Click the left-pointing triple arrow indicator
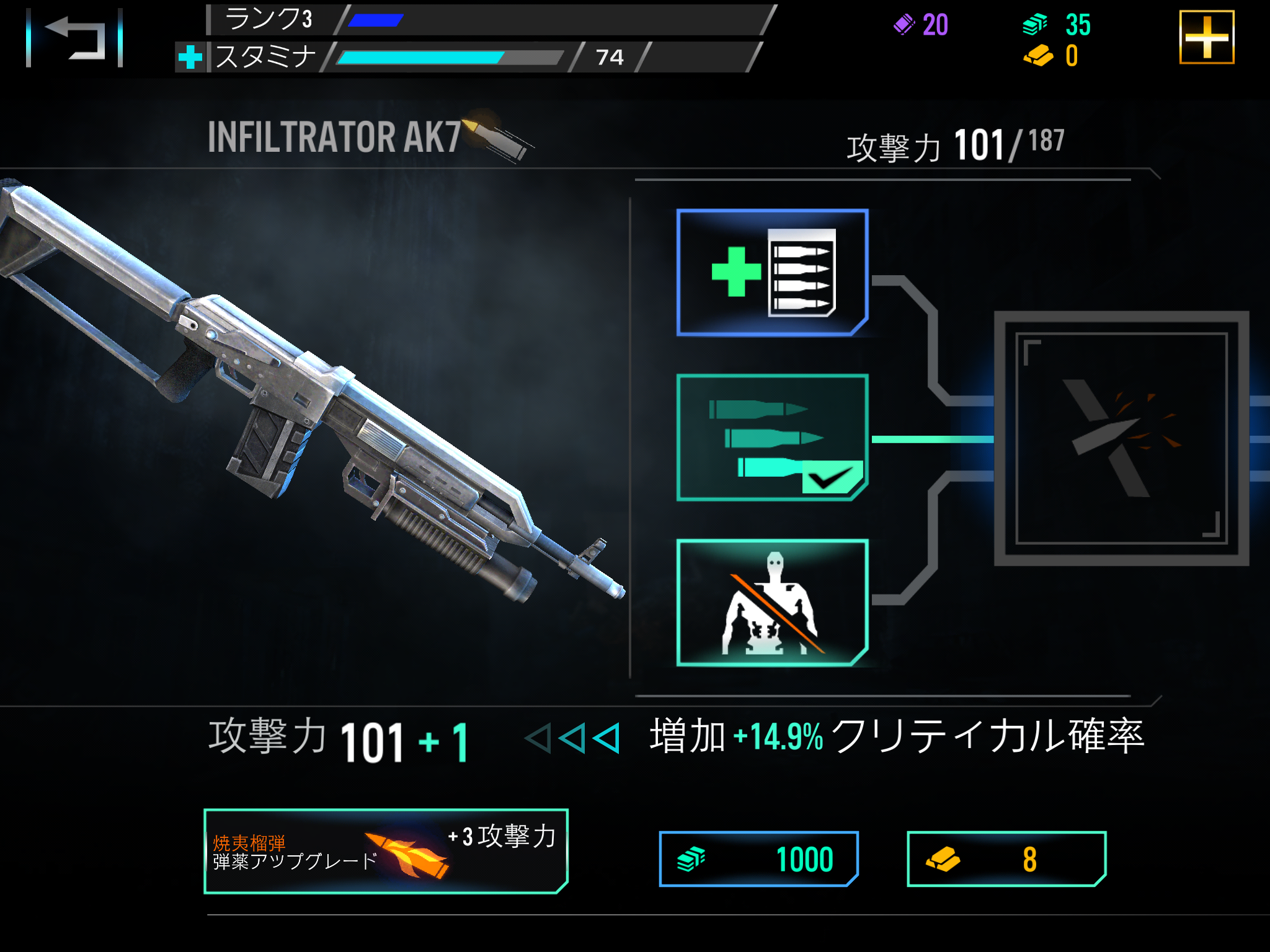Screen dimensions: 1270x952 572,738
